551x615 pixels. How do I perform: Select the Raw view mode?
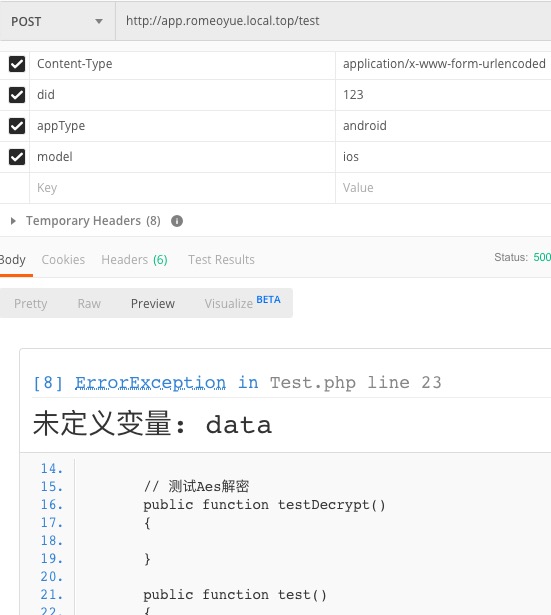tap(89, 304)
